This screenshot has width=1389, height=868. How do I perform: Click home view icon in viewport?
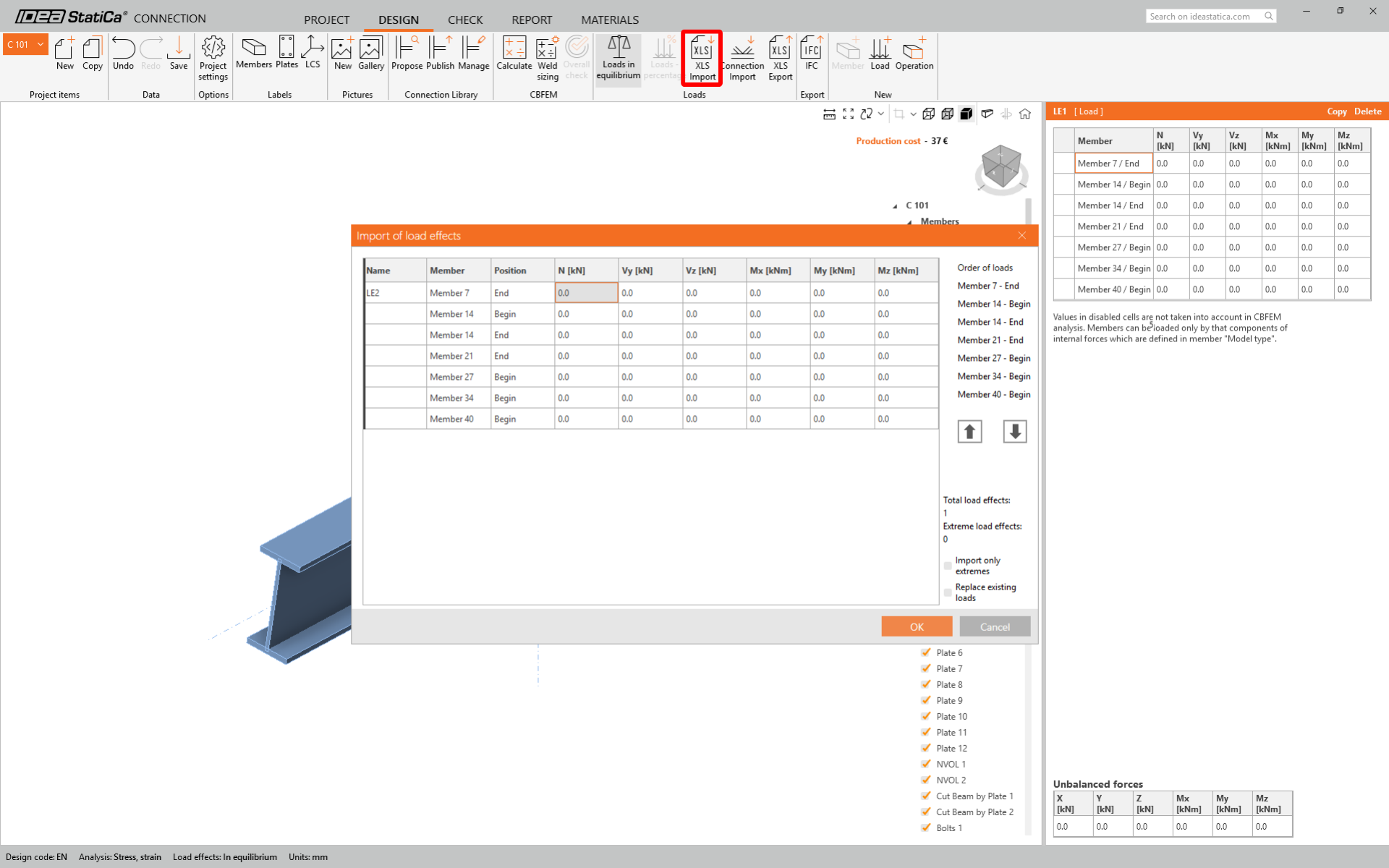1025,114
